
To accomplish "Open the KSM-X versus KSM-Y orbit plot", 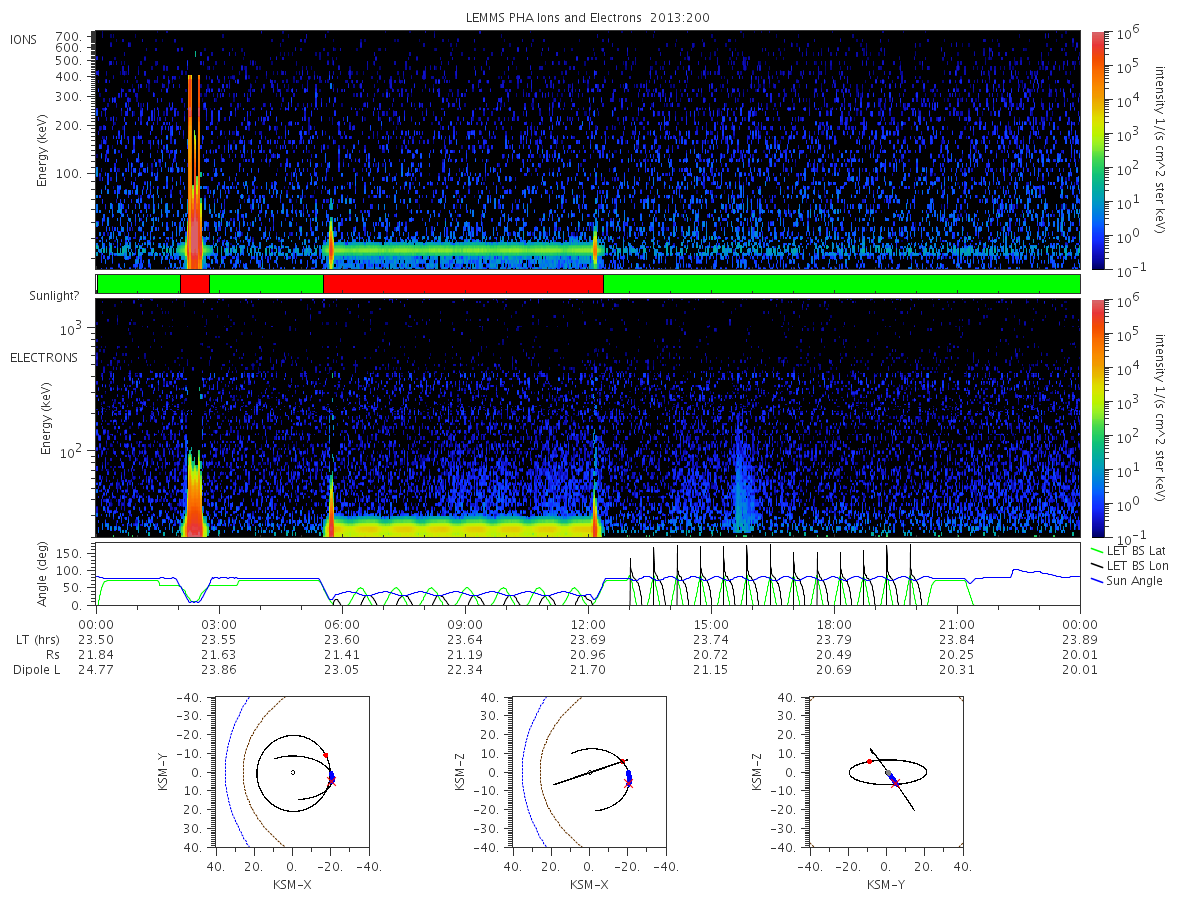I will point(292,772).
